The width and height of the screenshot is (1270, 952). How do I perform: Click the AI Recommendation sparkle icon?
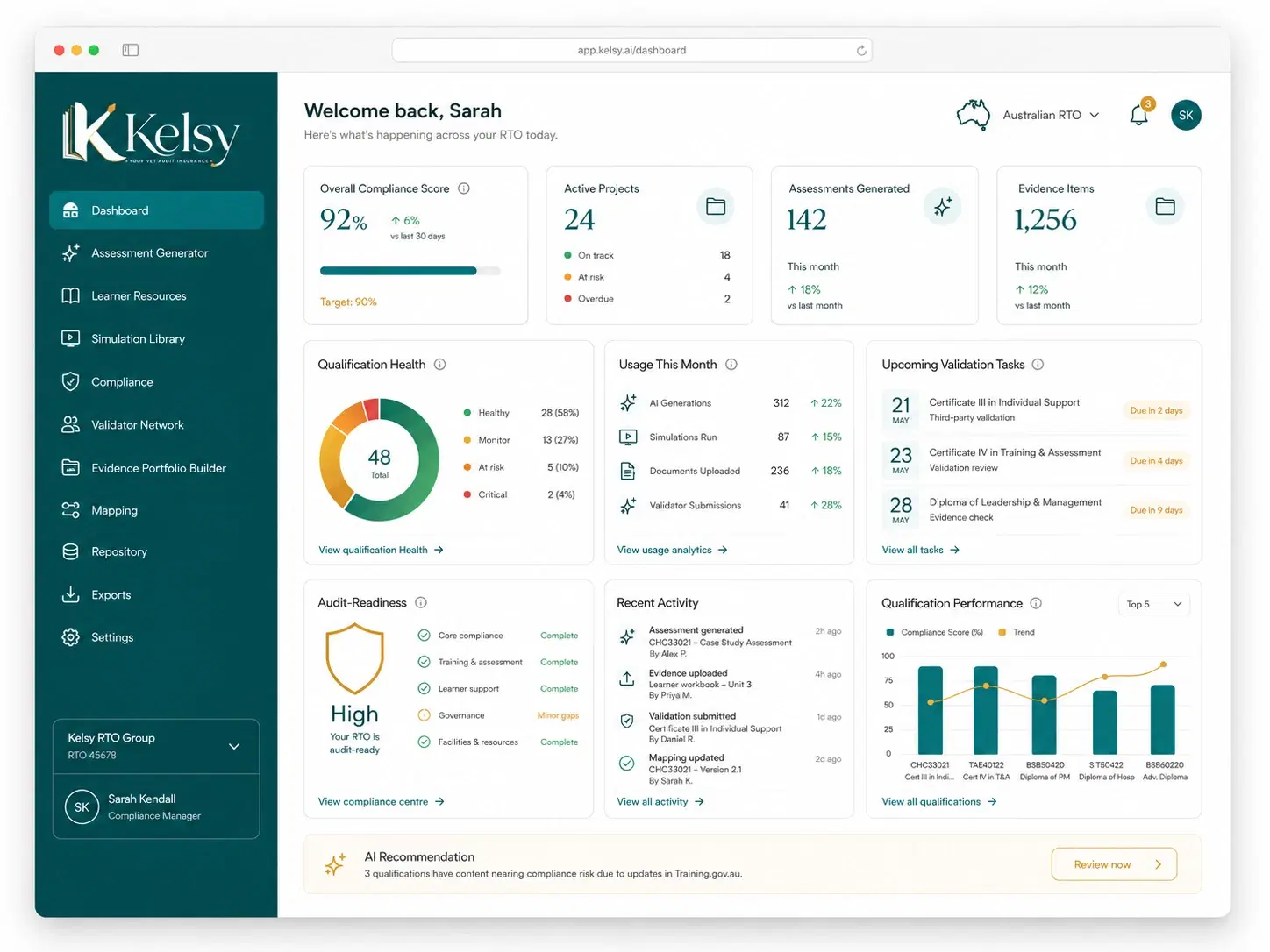[x=335, y=864]
